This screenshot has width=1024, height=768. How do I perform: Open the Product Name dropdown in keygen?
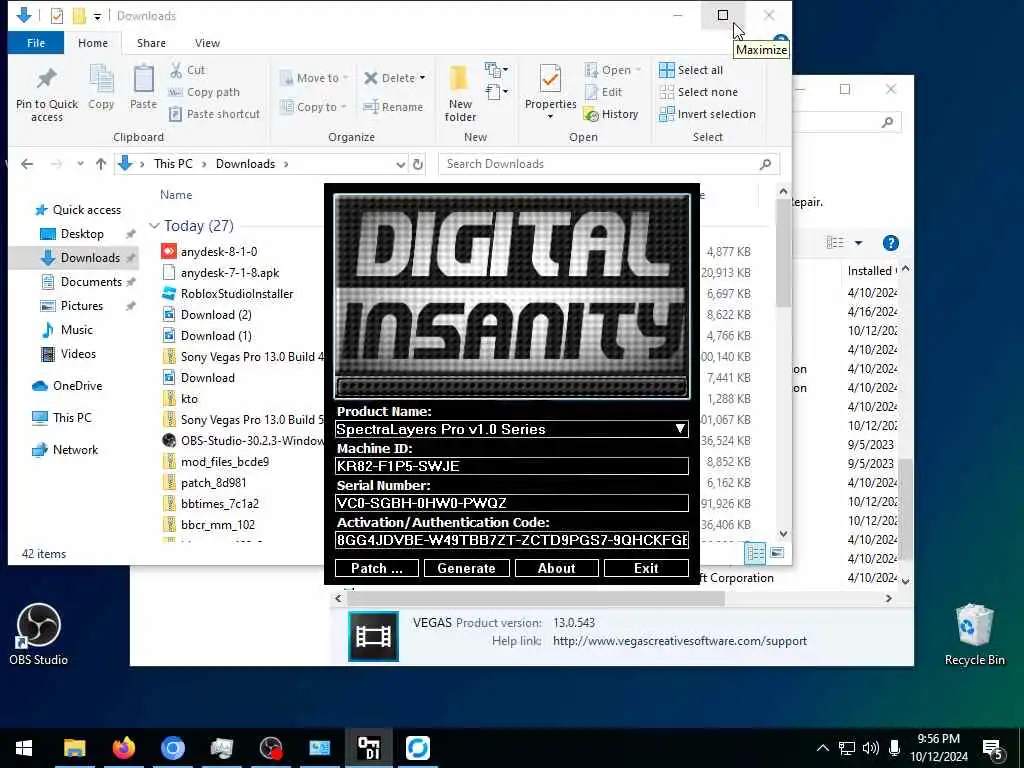[x=680, y=429]
